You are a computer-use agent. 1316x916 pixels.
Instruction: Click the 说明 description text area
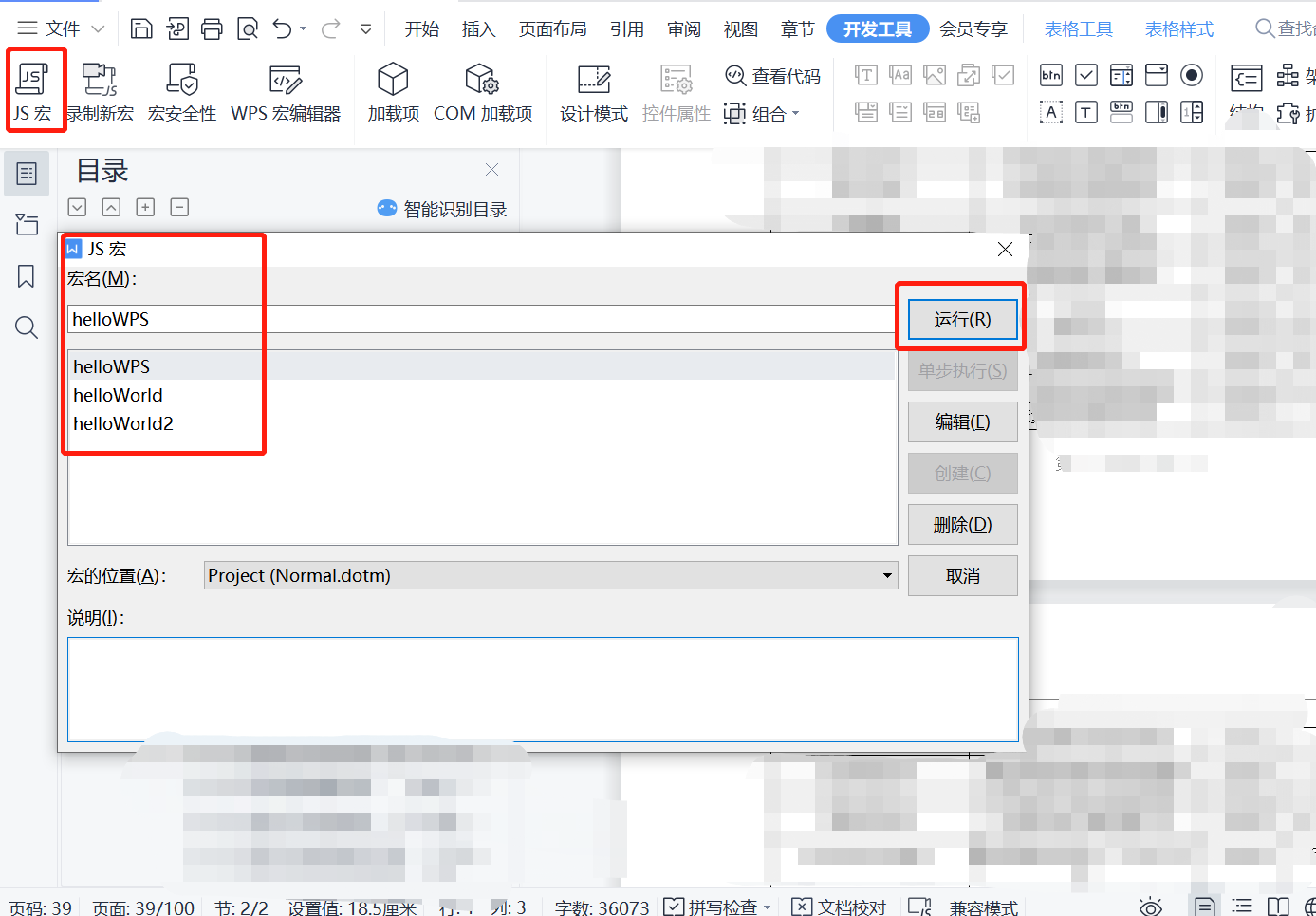coord(543,689)
